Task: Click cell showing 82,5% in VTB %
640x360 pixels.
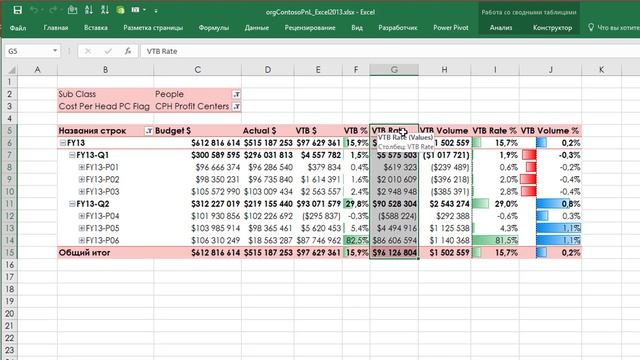Action: 356,240
